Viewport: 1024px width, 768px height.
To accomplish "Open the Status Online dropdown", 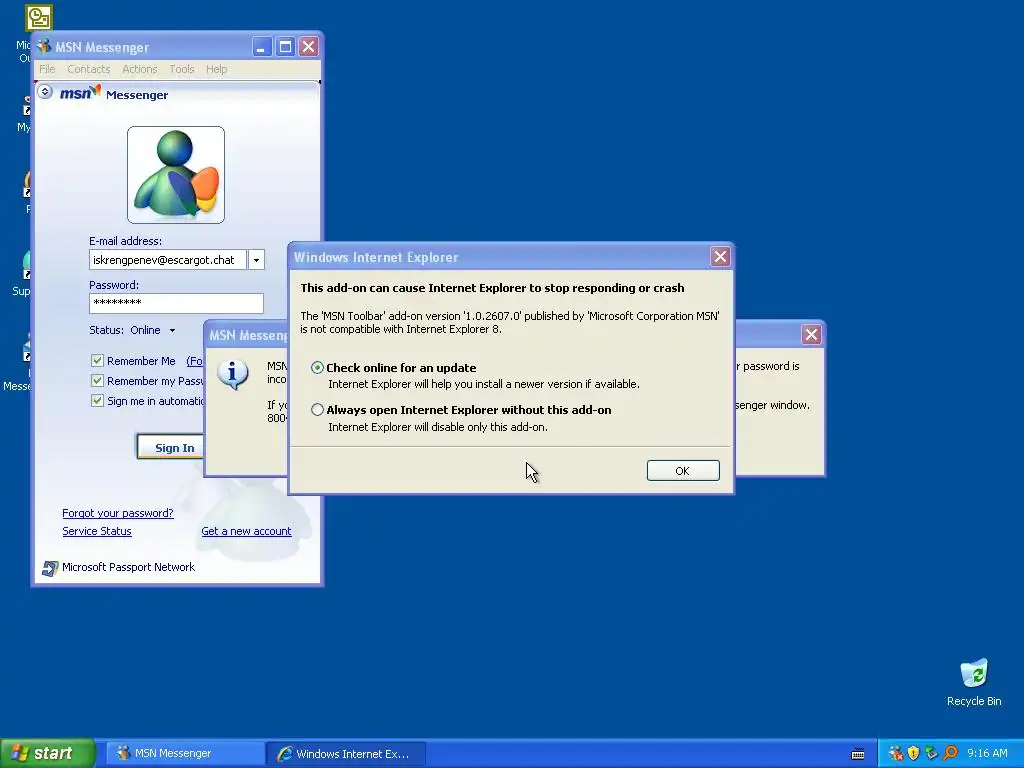I will tap(153, 330).
